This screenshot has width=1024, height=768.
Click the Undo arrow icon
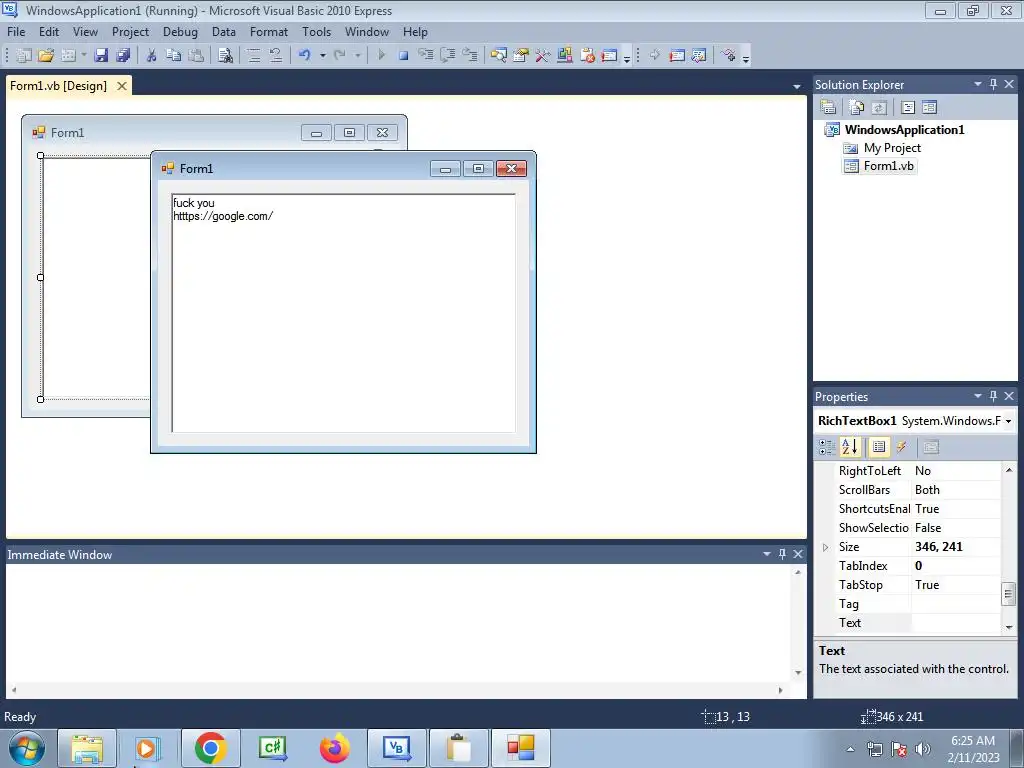click(304, 56)
